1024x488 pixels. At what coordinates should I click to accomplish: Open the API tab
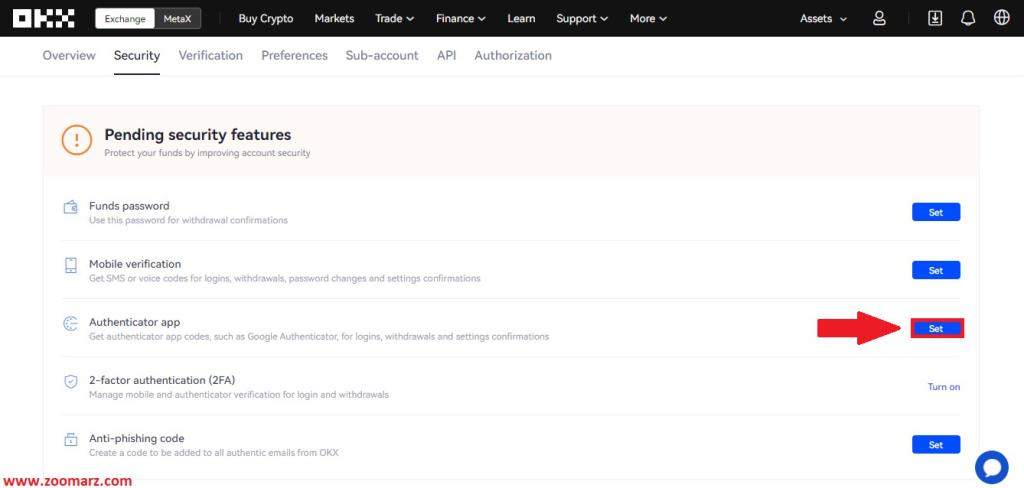(446, 55)
